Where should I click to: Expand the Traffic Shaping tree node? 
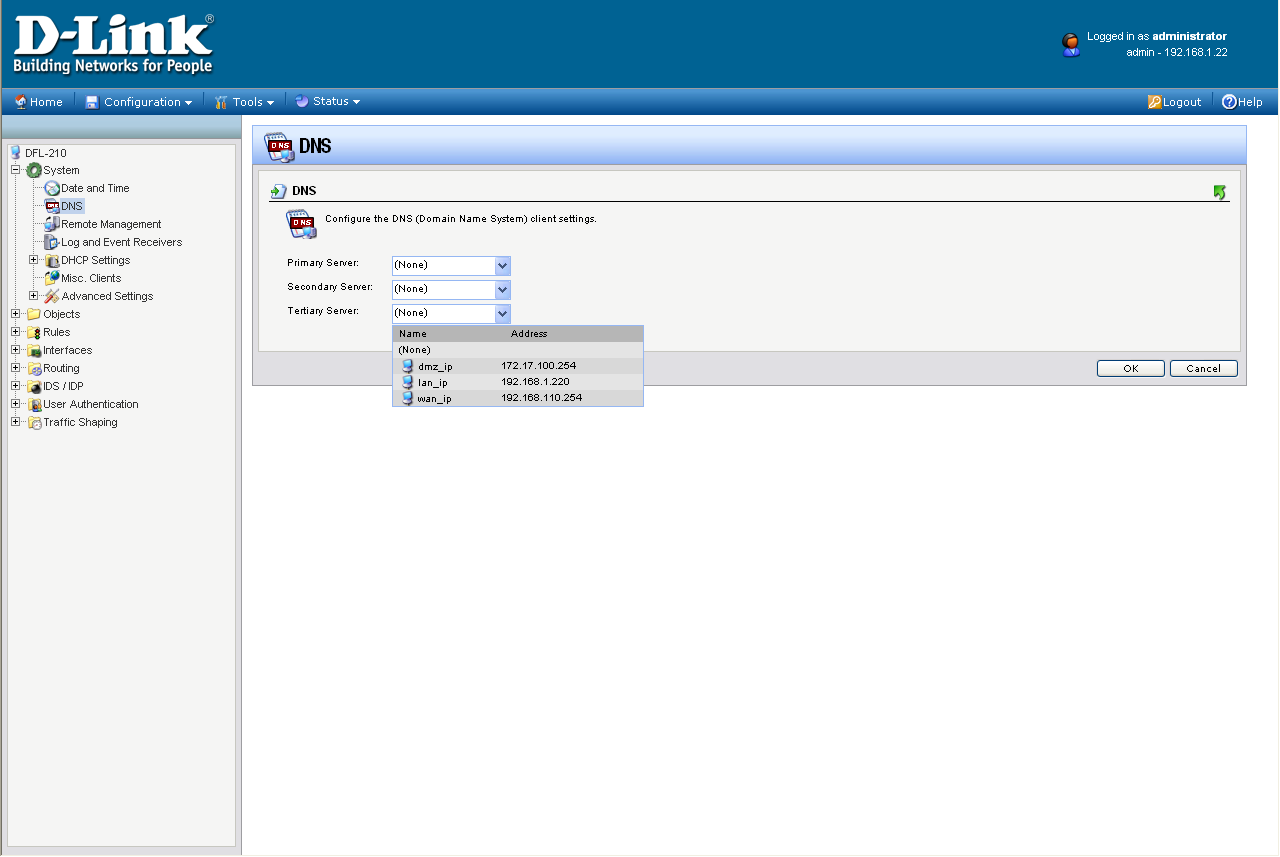16,422
